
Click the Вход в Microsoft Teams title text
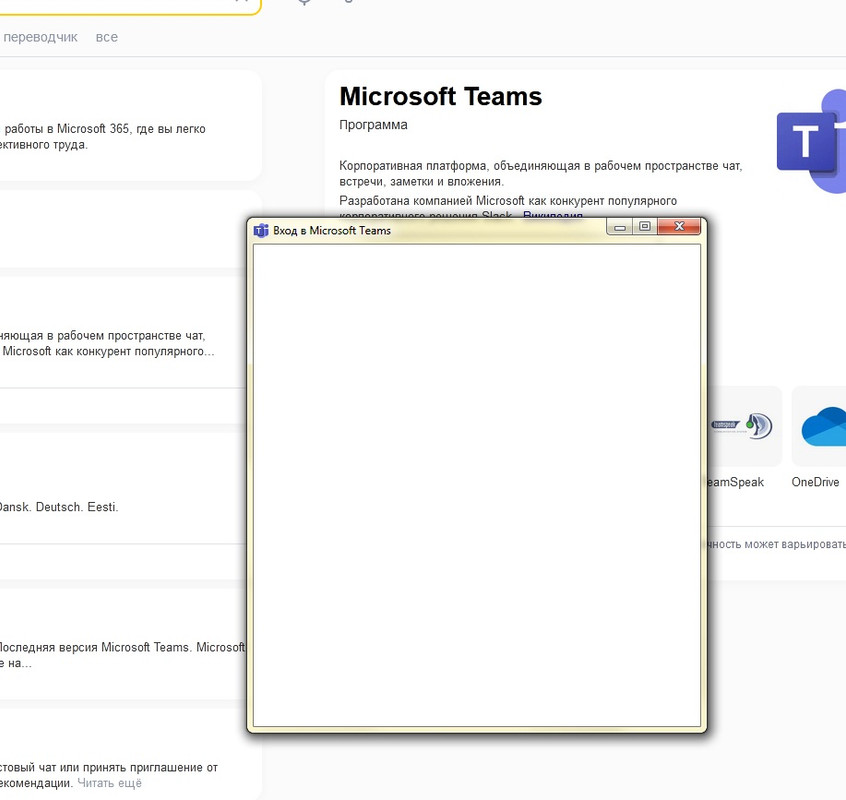pyautogui.click(x=332, y=231)
